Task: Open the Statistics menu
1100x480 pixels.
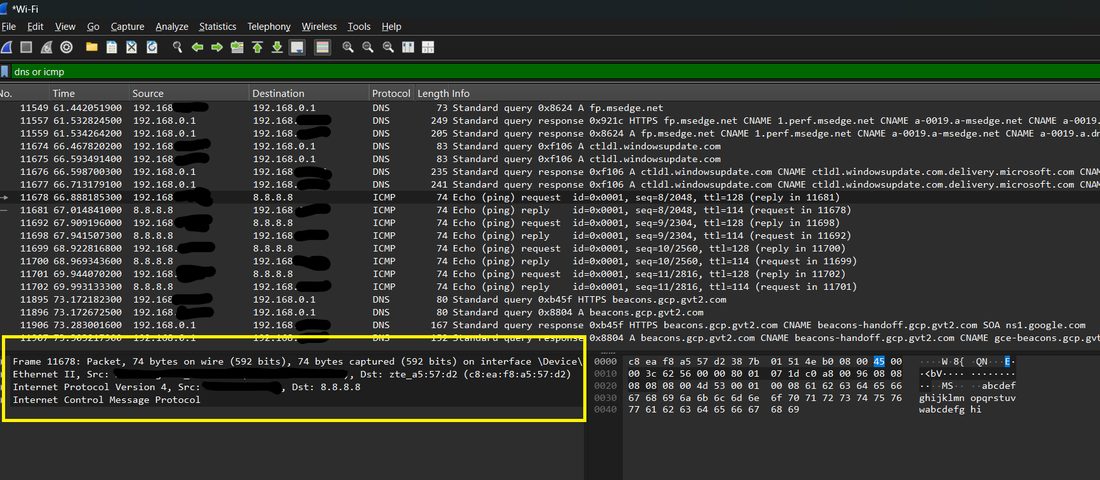Action: coord(217,27)
